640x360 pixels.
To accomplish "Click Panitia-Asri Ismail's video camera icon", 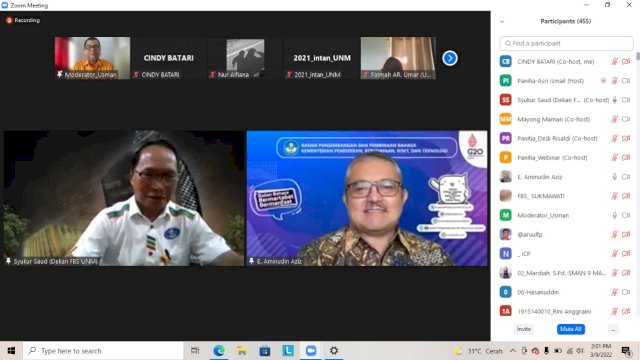I will tap(626, 81).
